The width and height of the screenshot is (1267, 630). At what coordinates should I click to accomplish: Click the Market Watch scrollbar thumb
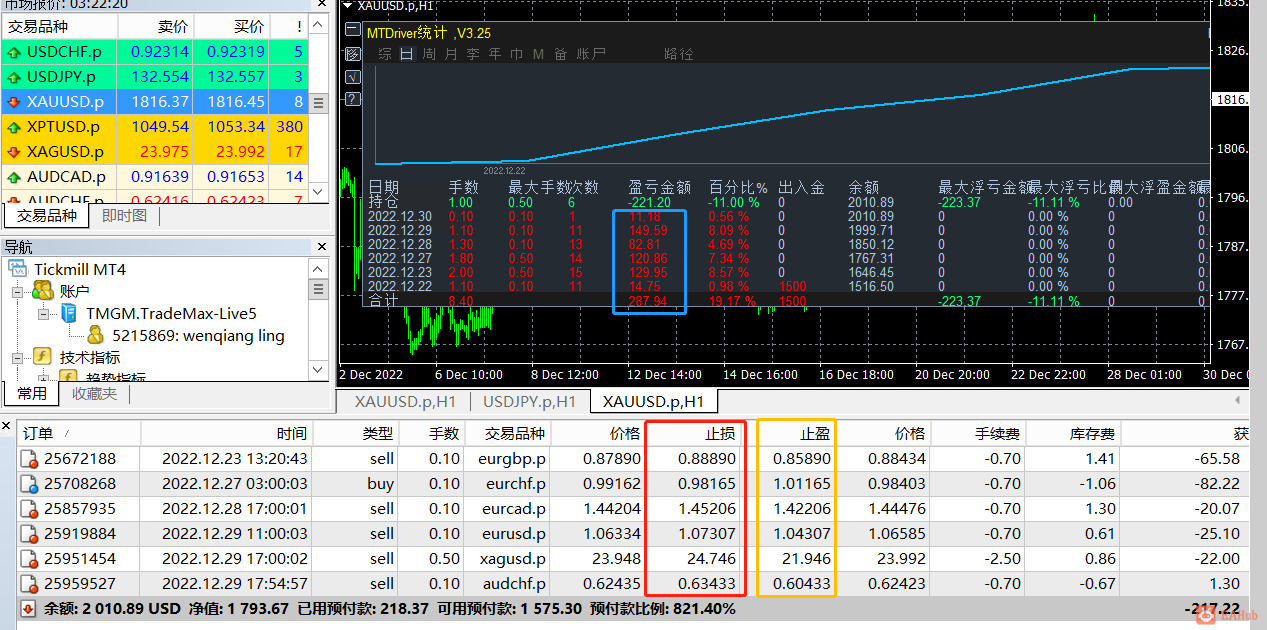(319, 102)
